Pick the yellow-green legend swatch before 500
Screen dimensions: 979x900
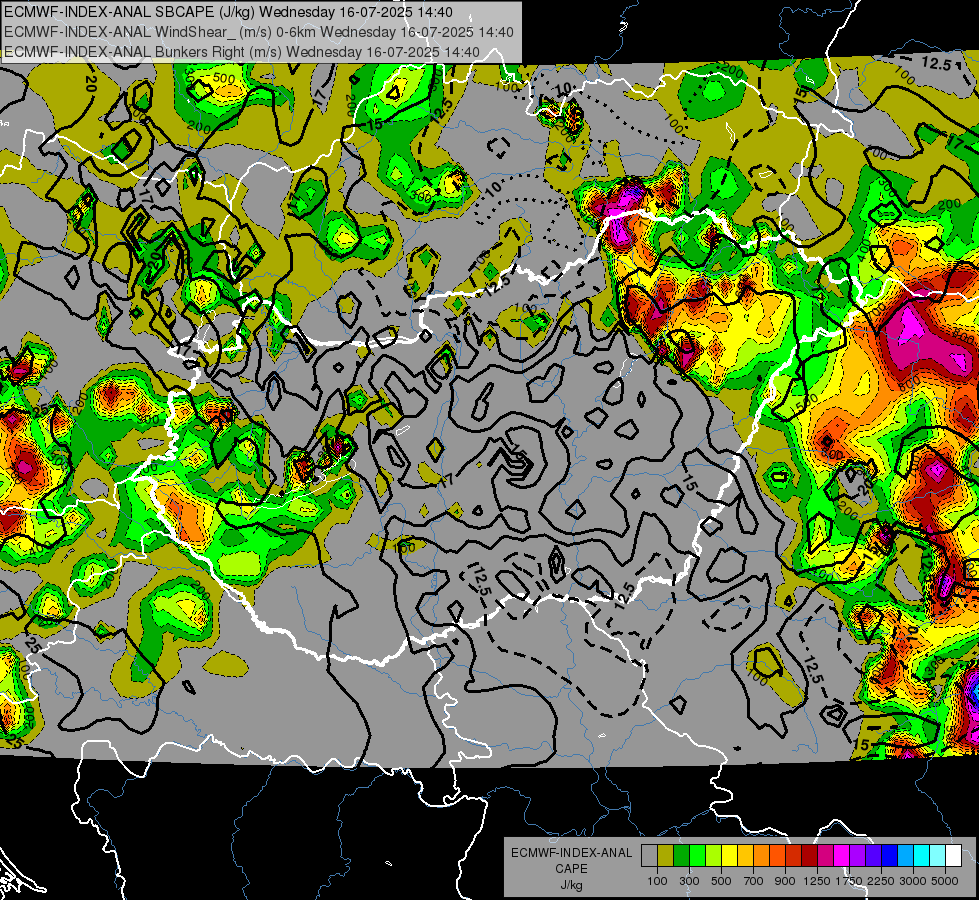tap(714, 856)
